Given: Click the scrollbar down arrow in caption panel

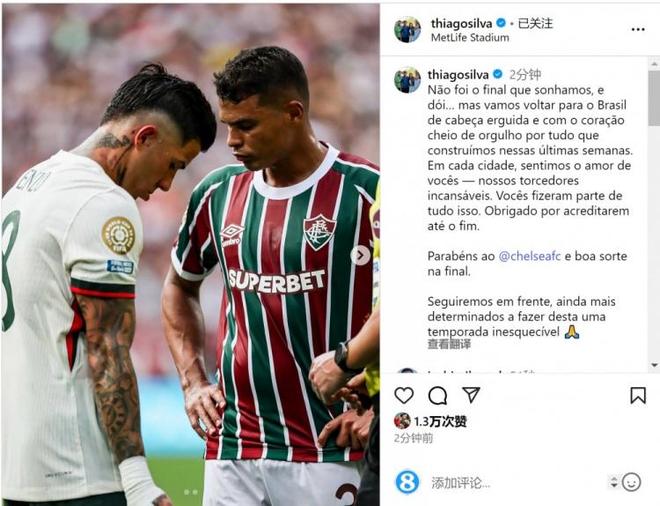Looking at the screenshot, I should pos(655,365).
